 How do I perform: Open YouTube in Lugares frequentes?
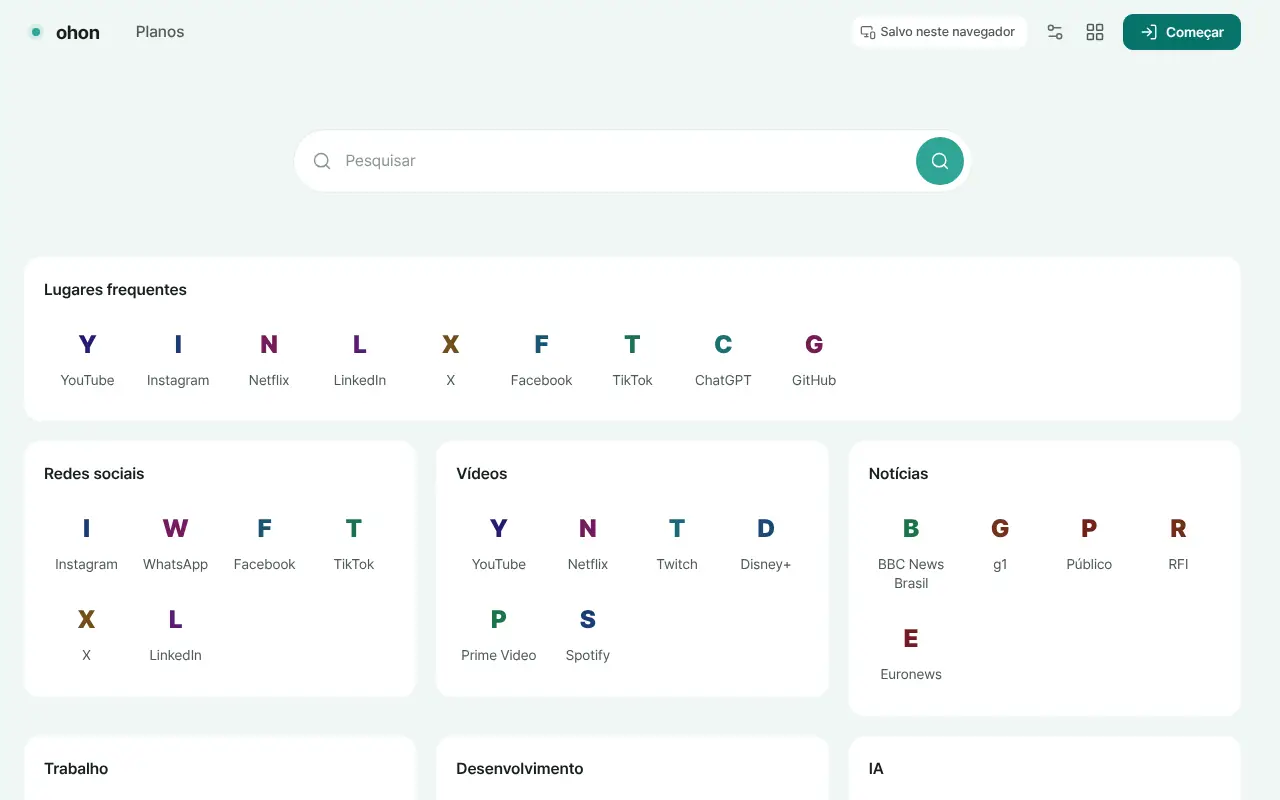point(87,360)
